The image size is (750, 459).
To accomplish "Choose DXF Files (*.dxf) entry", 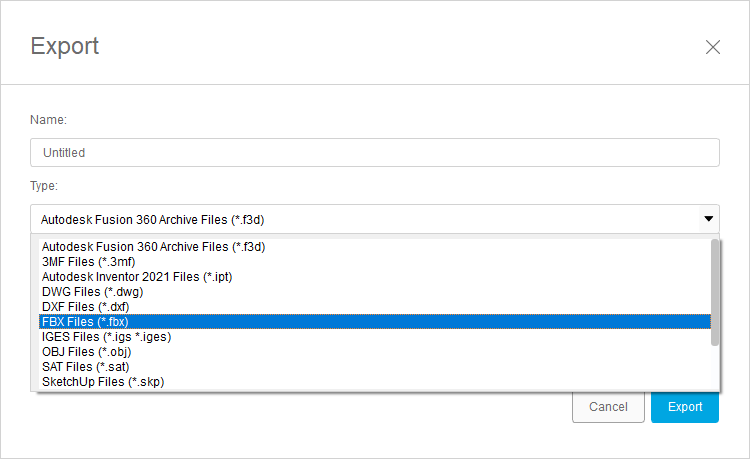I will coord(375,306).
